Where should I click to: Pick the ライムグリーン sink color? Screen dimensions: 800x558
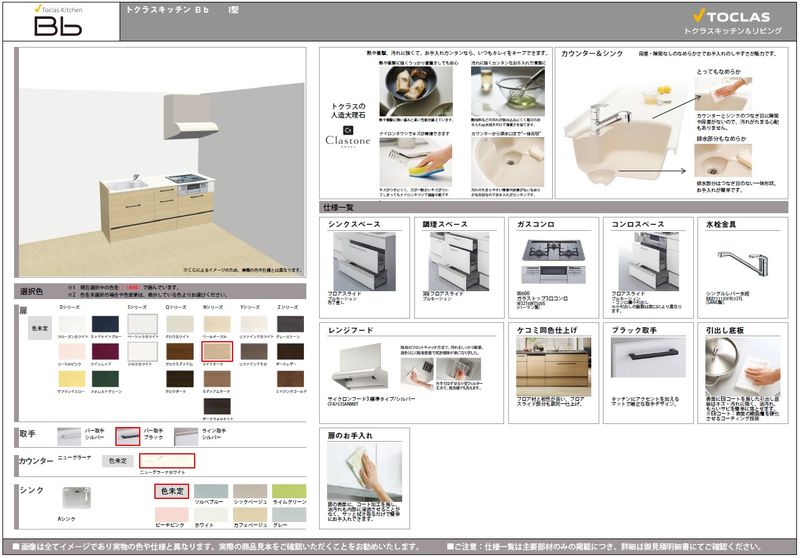click(289, 491)
